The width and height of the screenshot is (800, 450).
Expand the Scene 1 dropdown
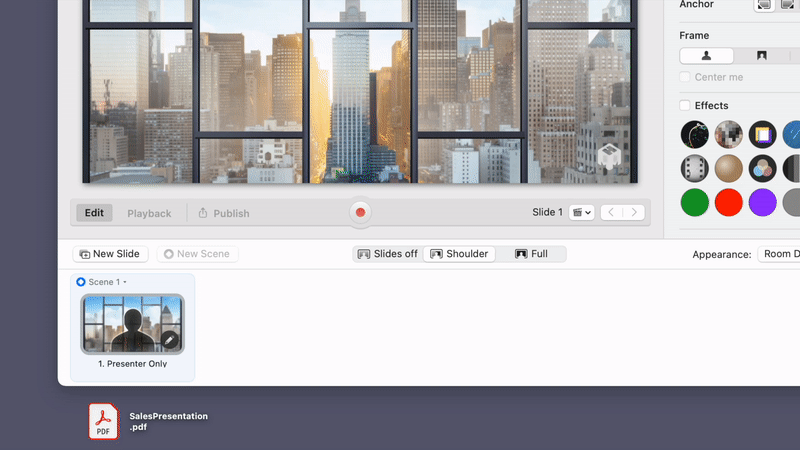coord(124,282)
